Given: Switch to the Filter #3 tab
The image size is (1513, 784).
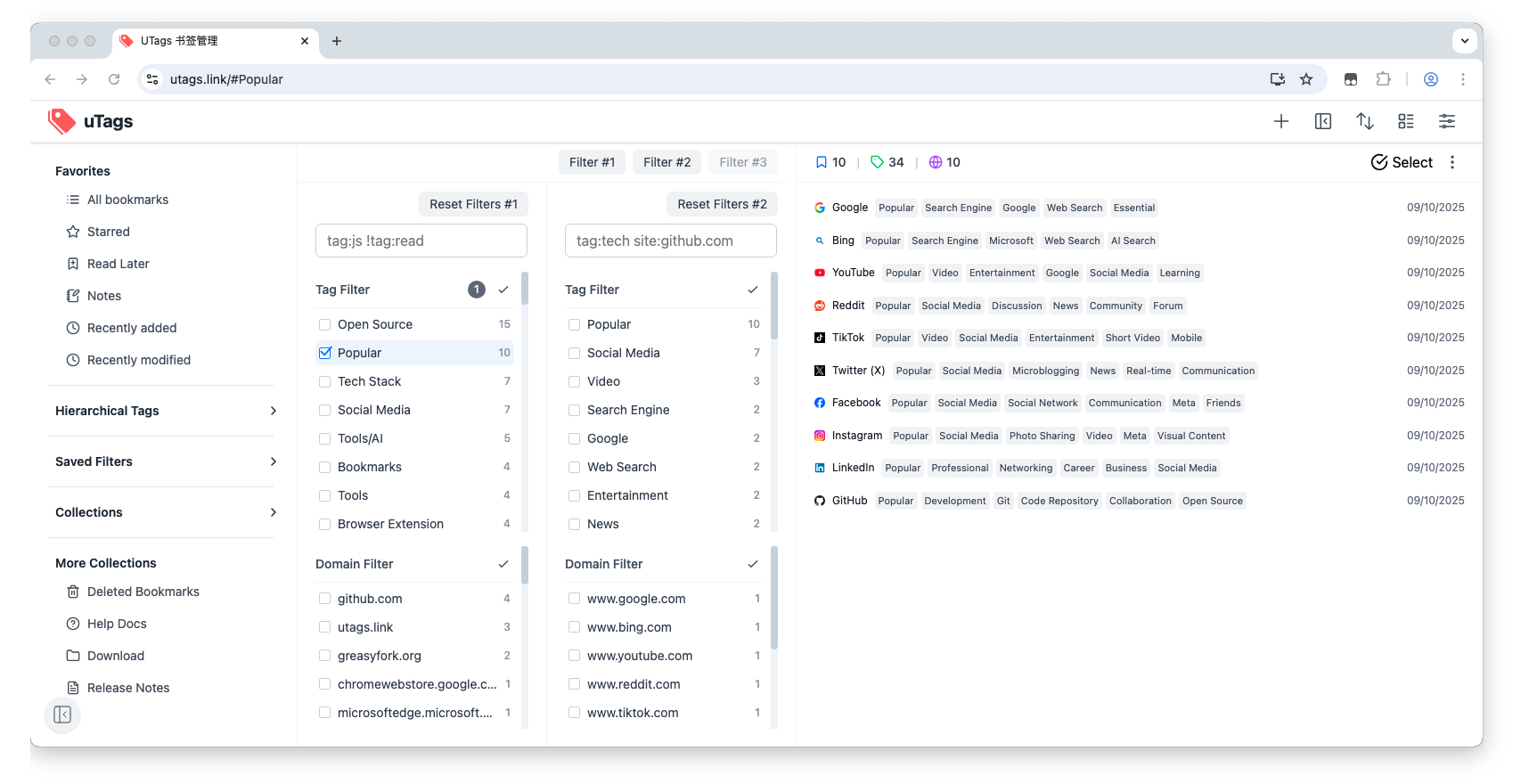Looking at the screenshot, I should point(742,162).
